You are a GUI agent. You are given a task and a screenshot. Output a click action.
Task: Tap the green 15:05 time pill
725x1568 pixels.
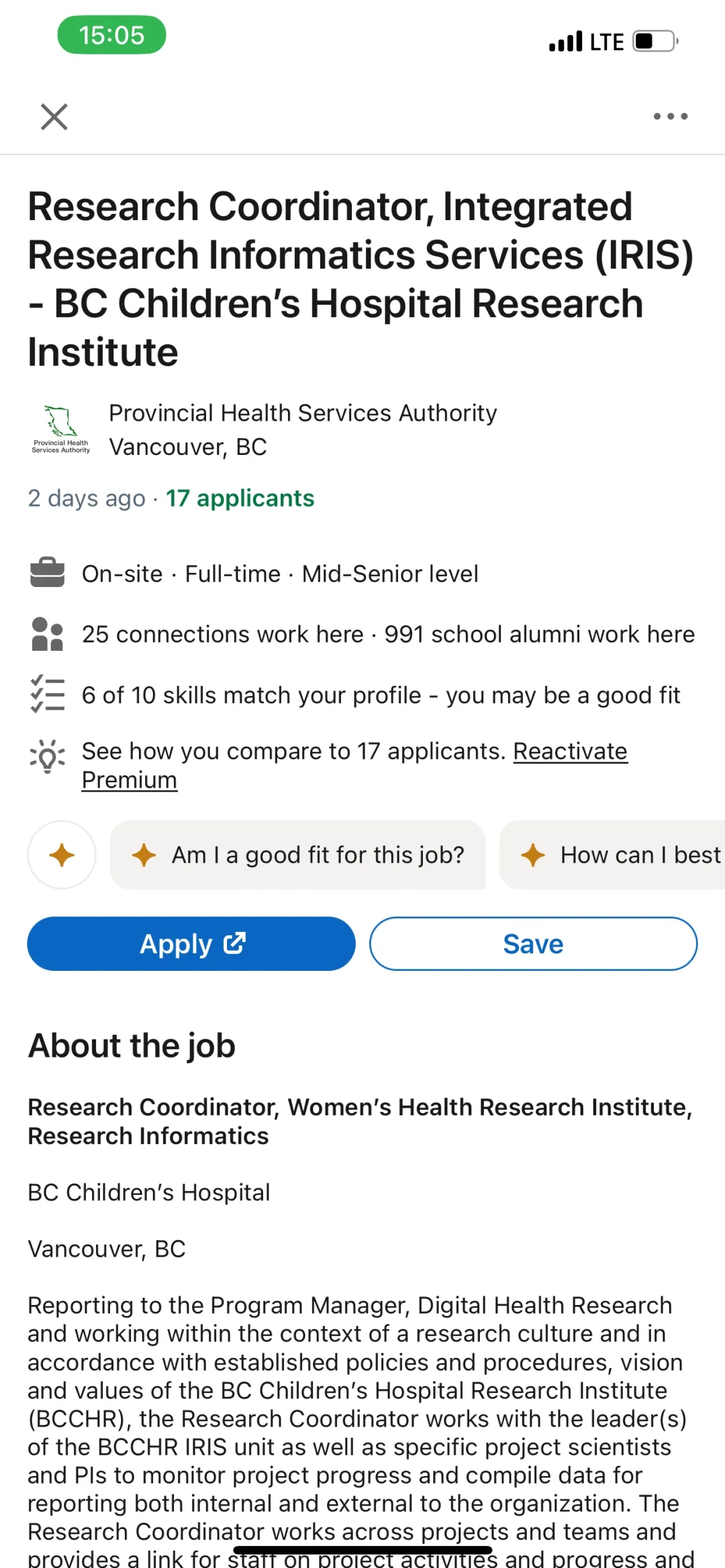(111, 35)
